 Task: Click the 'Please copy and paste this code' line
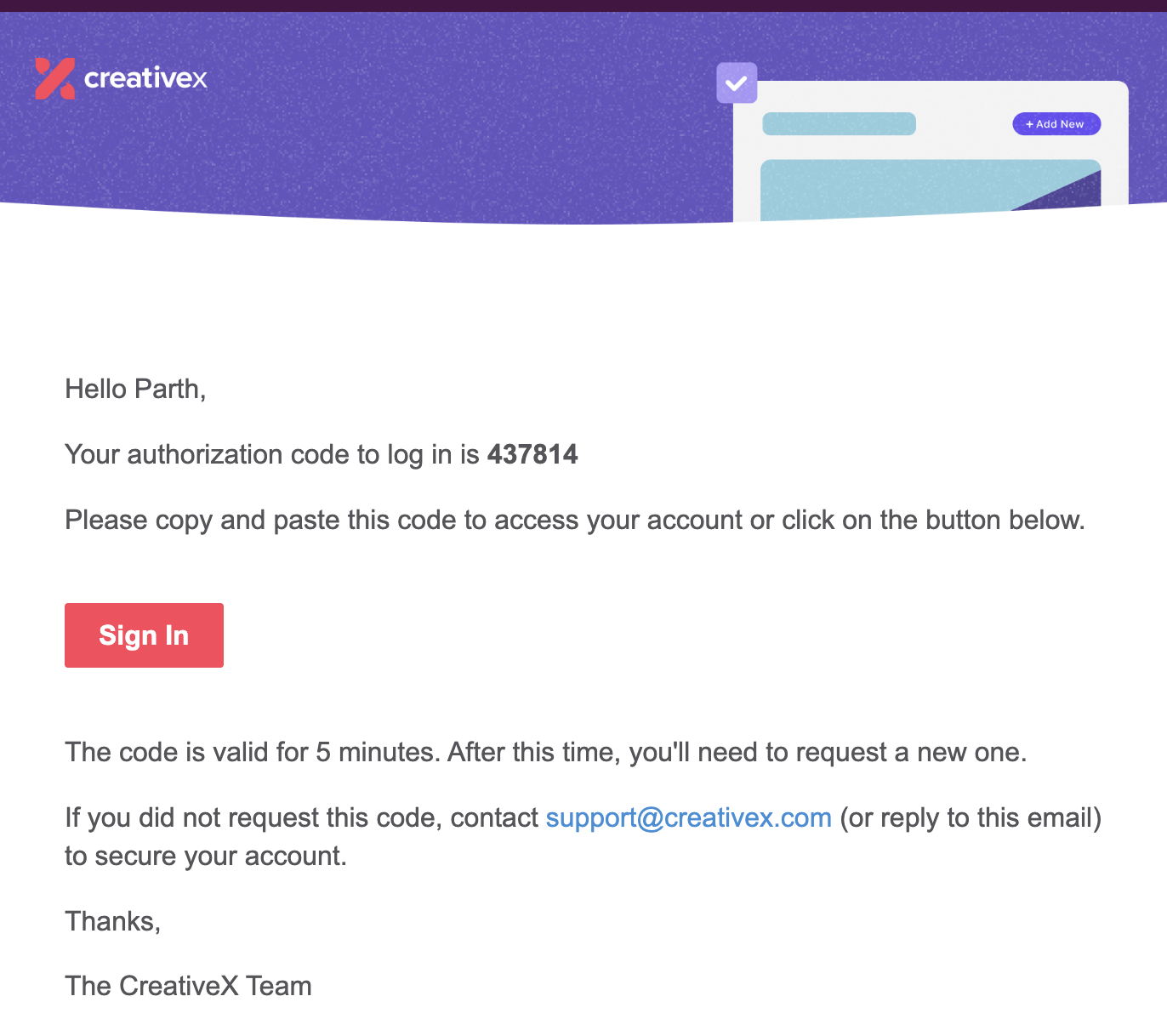tap(575, 520)
